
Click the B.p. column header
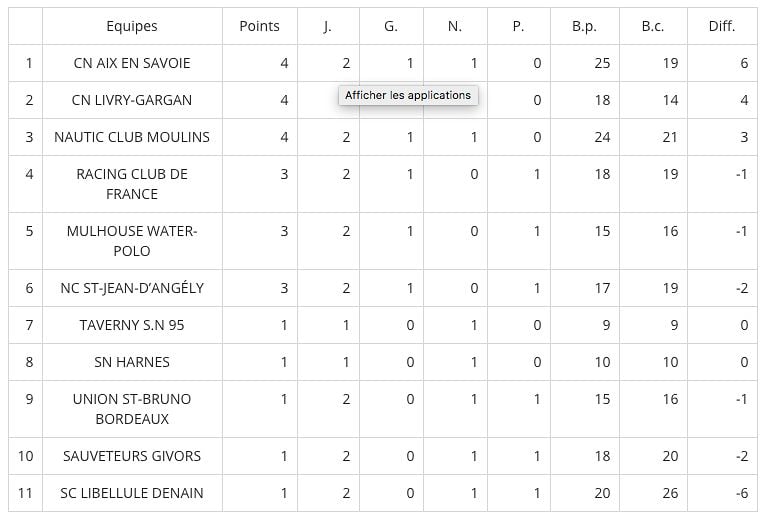[x=585, y=26]
